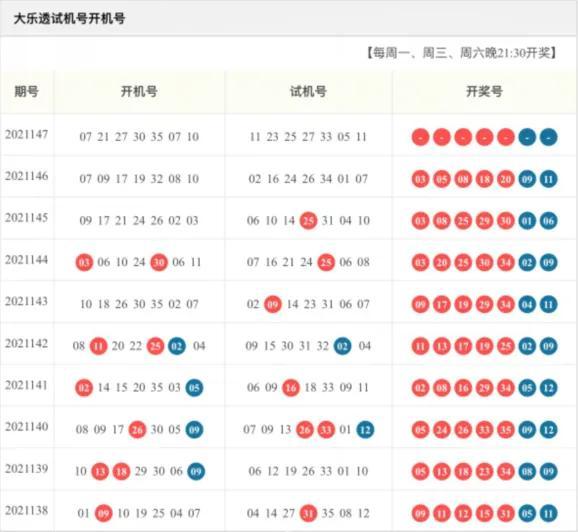The image size is (578, 532).
Task: Click period number 2021145
Action: click(x=27, y=218)
